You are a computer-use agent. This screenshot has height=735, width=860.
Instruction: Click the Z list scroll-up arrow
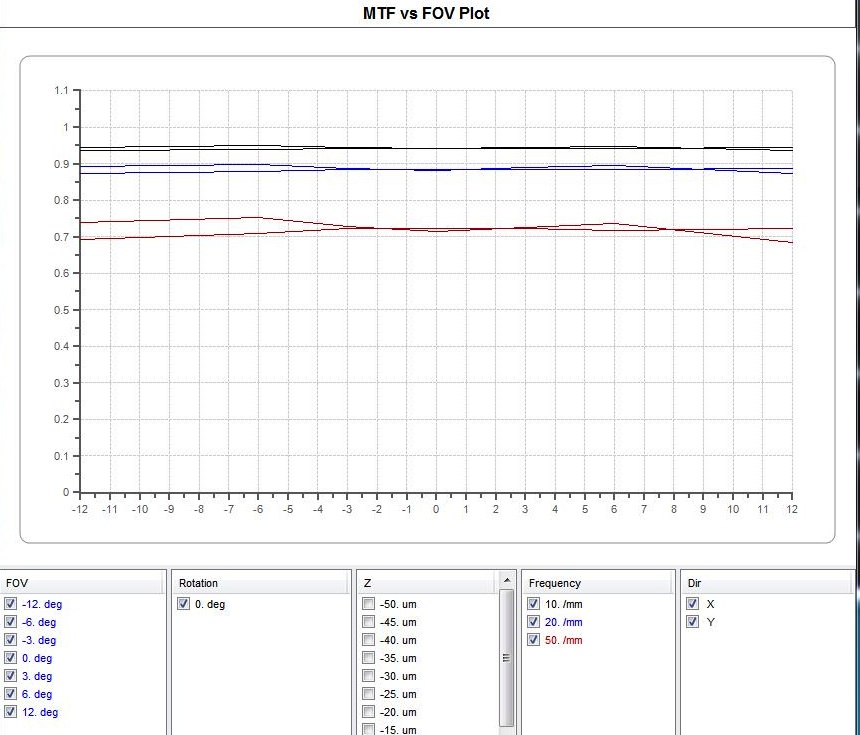[506, 581]
